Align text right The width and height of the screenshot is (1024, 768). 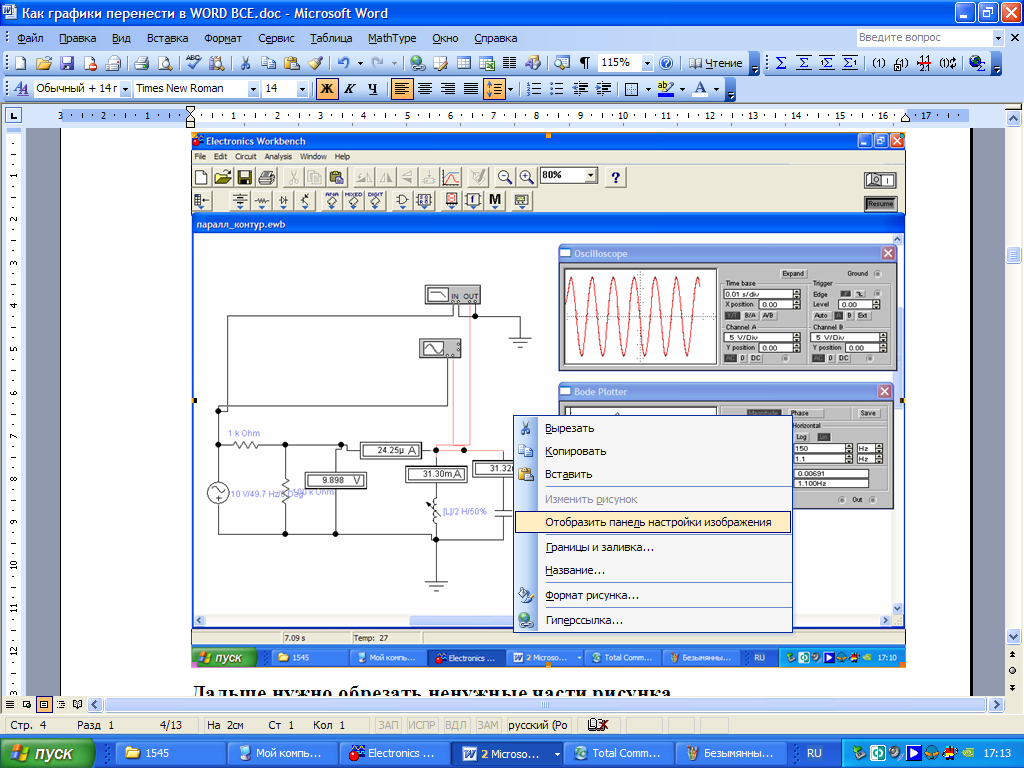point(447,88)
